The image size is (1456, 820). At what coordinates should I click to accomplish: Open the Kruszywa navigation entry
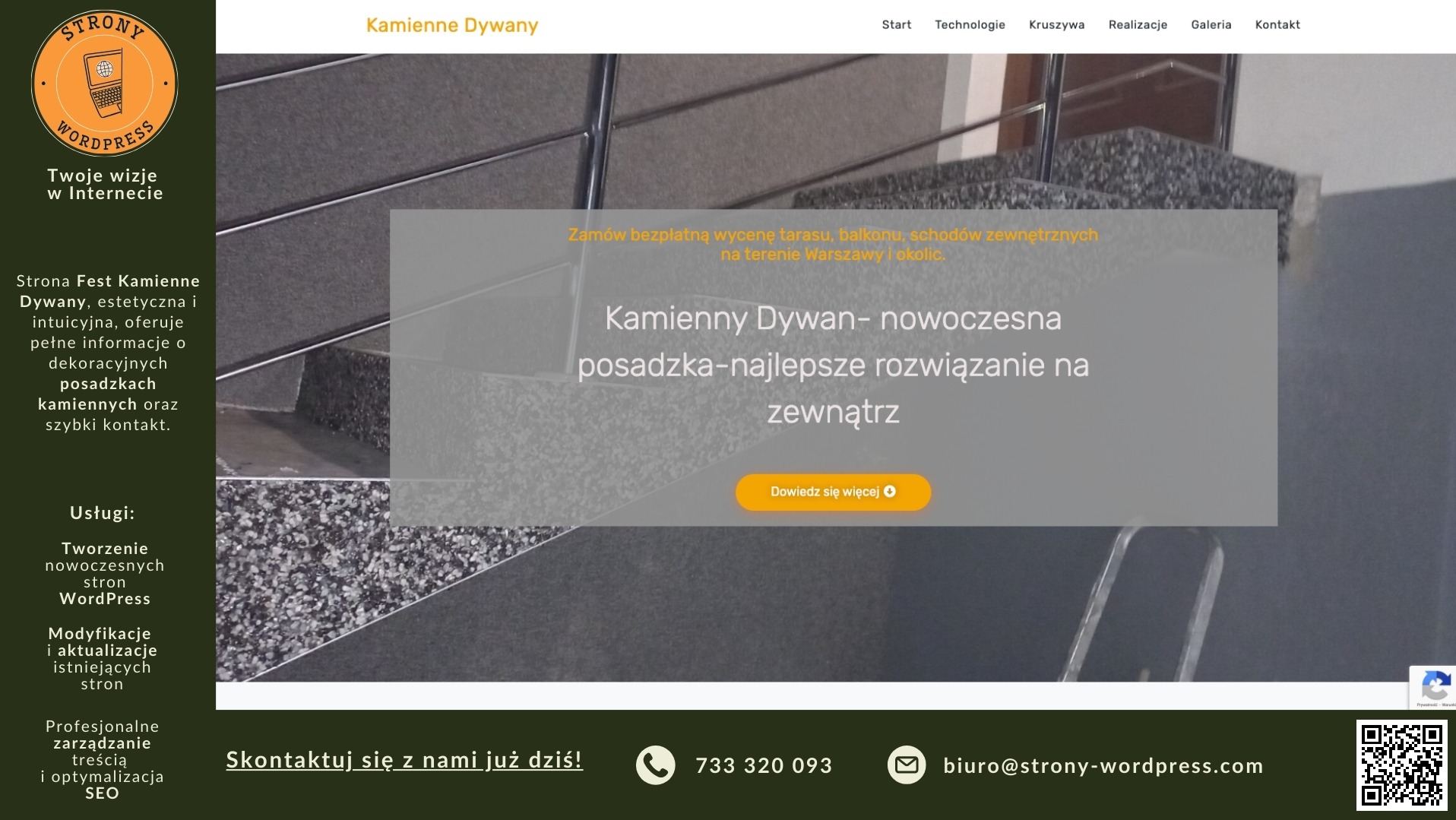point(1056,24)
